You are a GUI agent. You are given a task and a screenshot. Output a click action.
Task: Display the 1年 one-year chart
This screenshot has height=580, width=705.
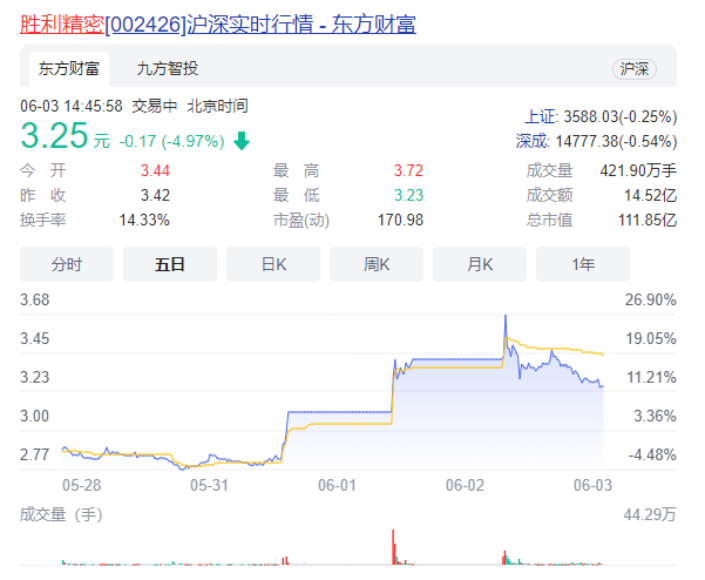tap(583, 264)
